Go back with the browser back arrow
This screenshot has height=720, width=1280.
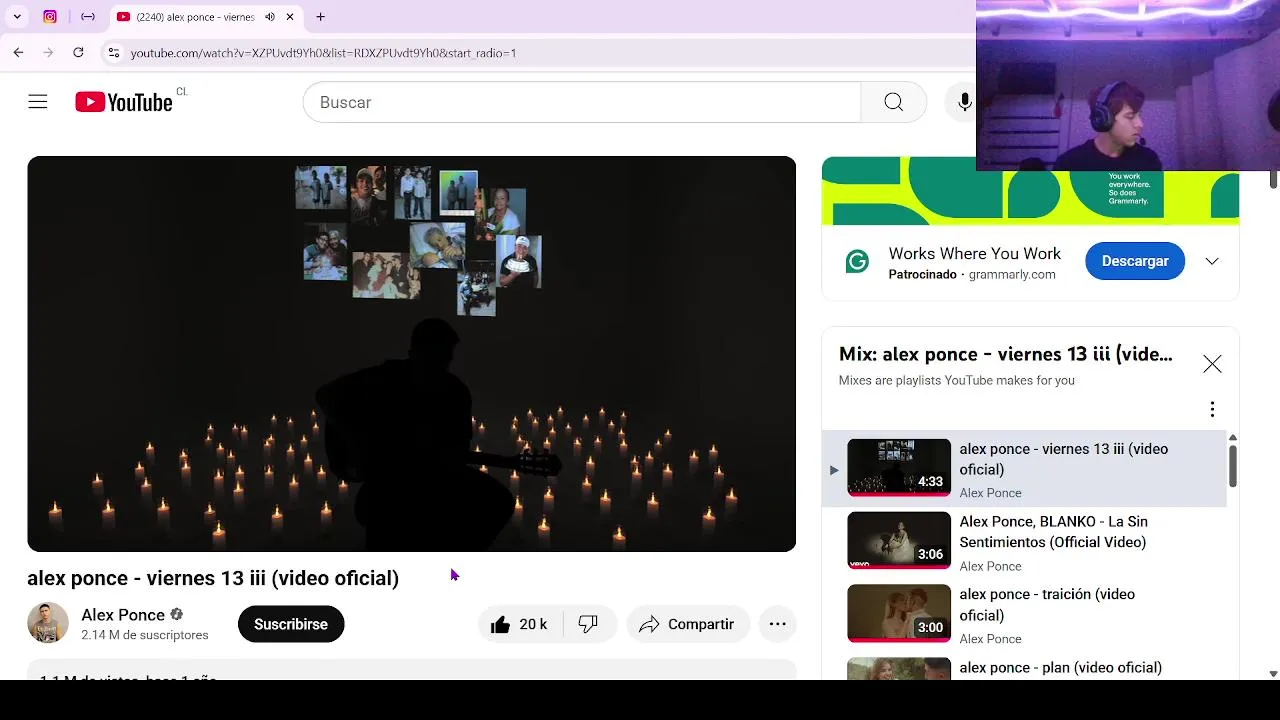[x=18, y=52]
